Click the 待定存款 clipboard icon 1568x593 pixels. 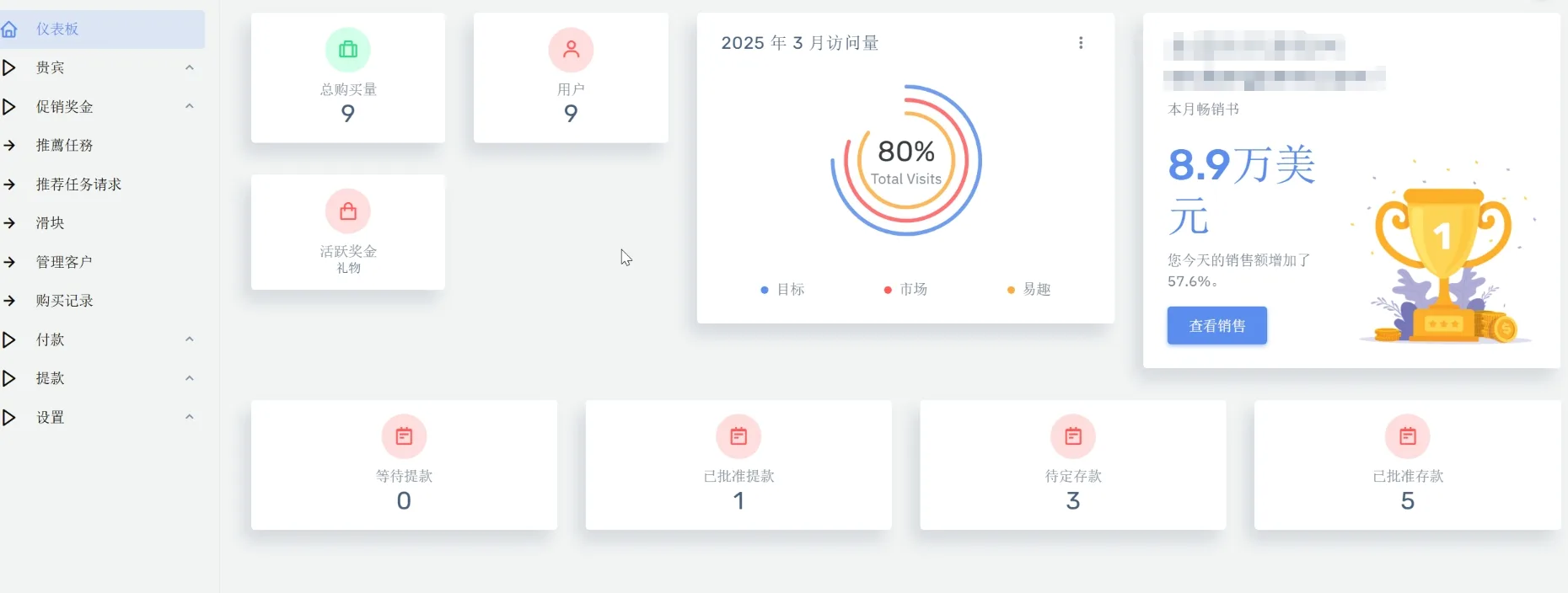coord(1071,436)
